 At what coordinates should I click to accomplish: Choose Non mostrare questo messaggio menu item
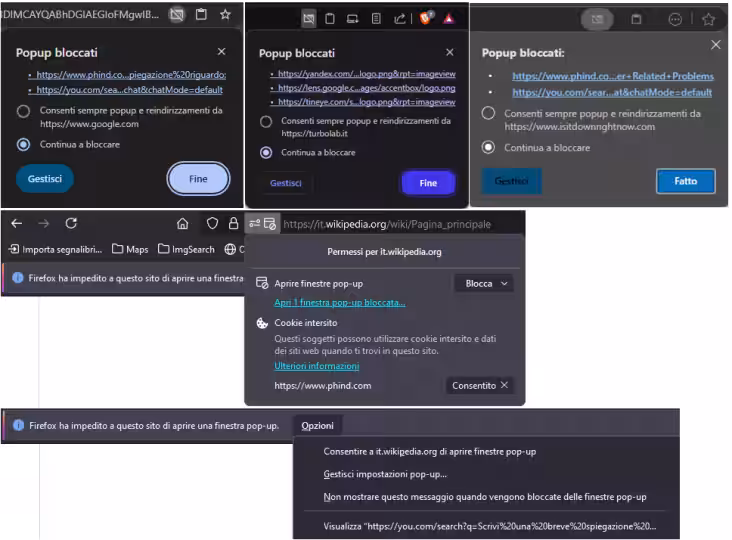tap(485, 497)
